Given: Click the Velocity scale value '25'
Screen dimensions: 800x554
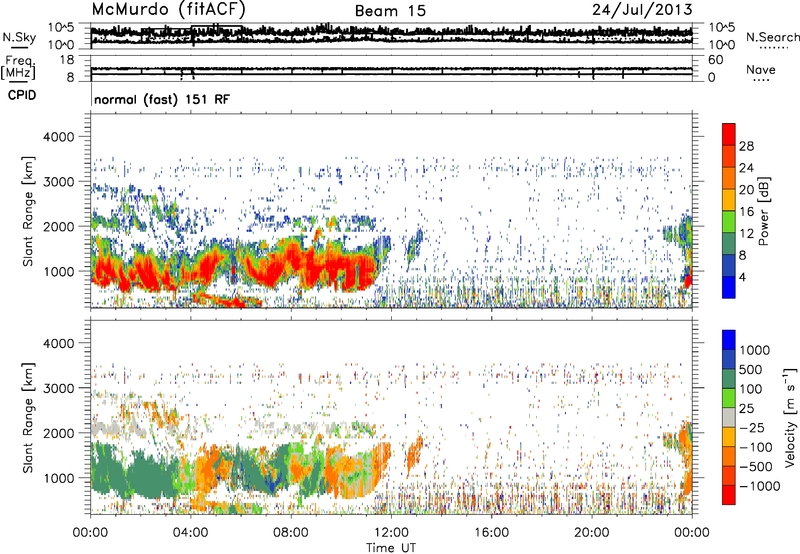Looking at the screenshot, I should (746, 408).
